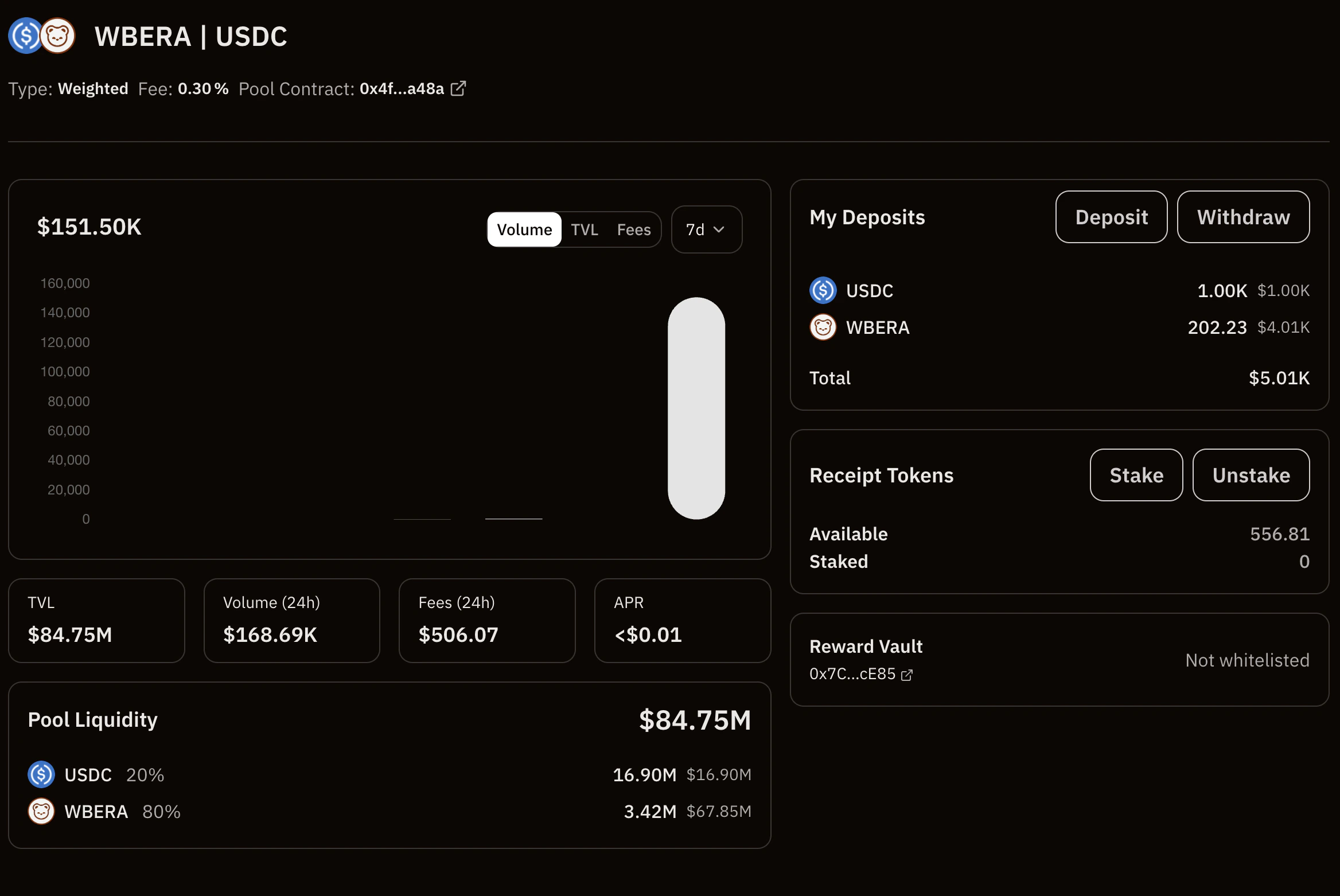Click the USDC coin icon in the page header
1340x896 pixels.
tap(25, 36)
